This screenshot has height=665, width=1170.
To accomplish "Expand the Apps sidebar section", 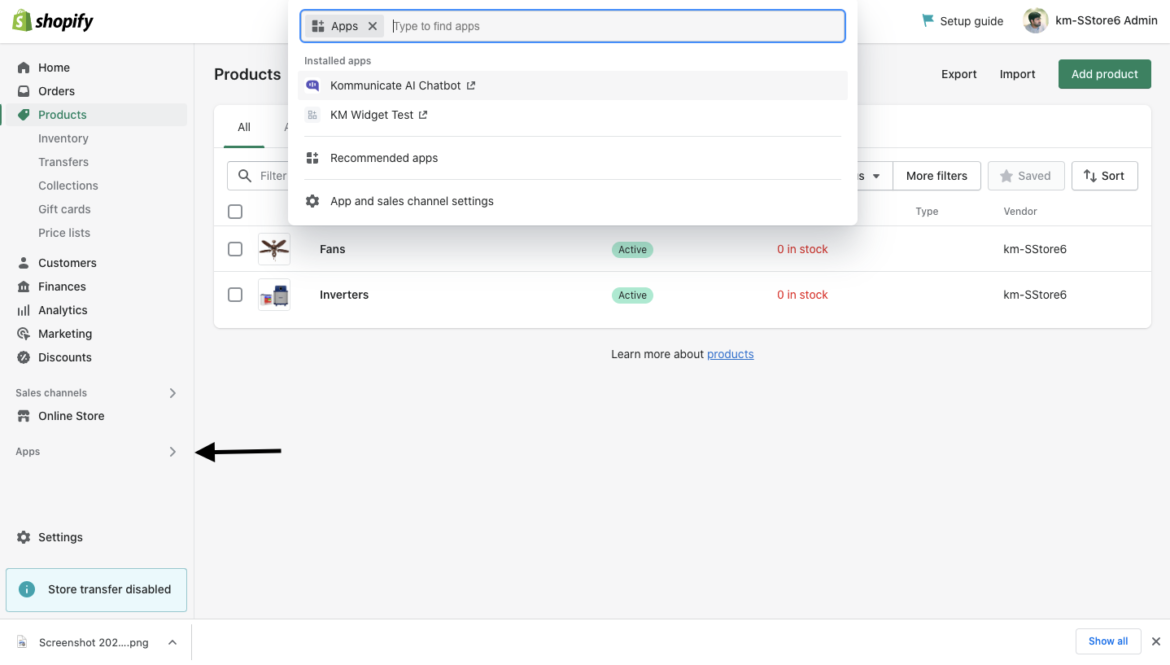I will 172,452.
